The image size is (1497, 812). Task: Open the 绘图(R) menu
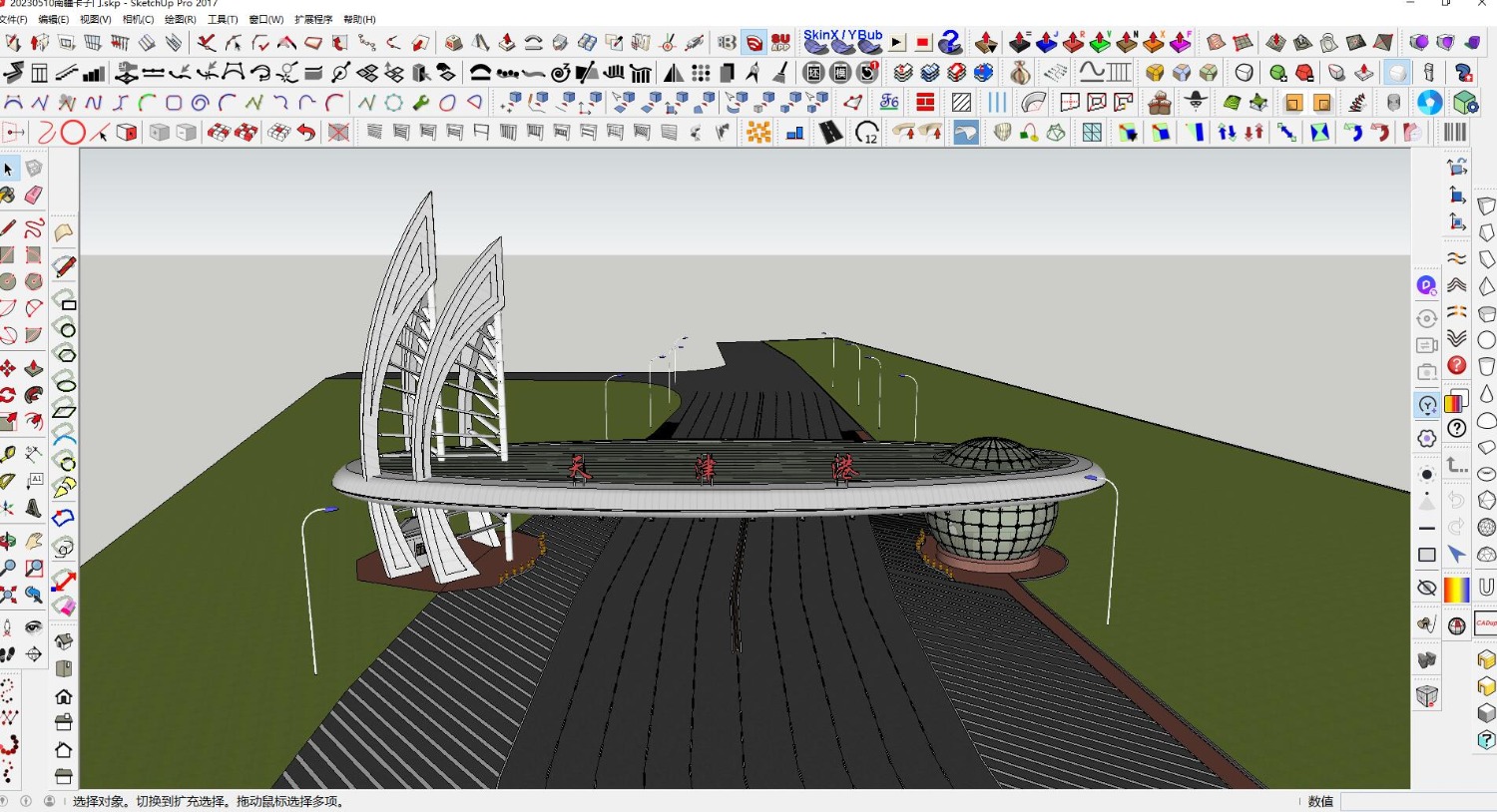(180, 19)
